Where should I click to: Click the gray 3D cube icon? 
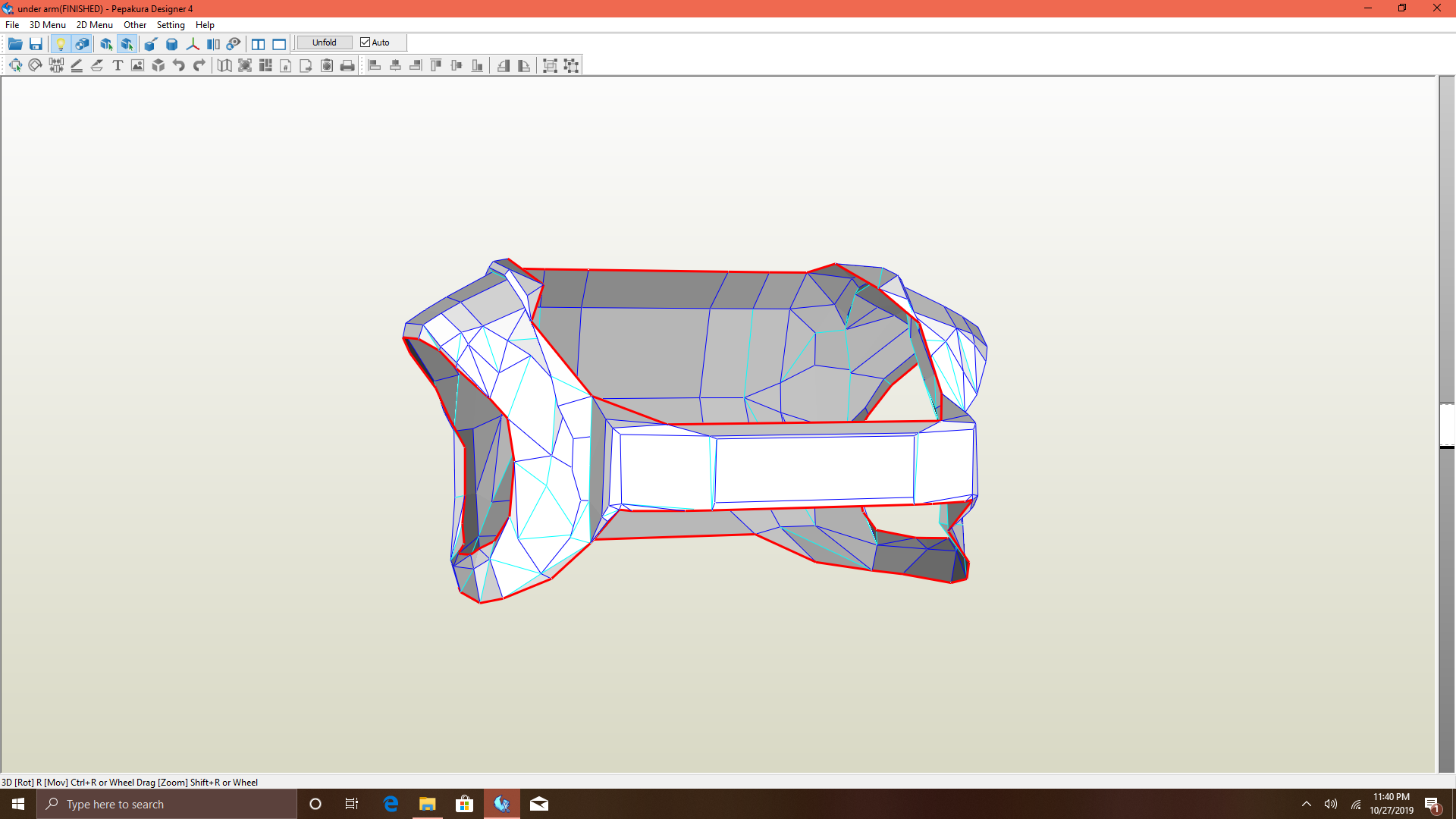(158, 65)
